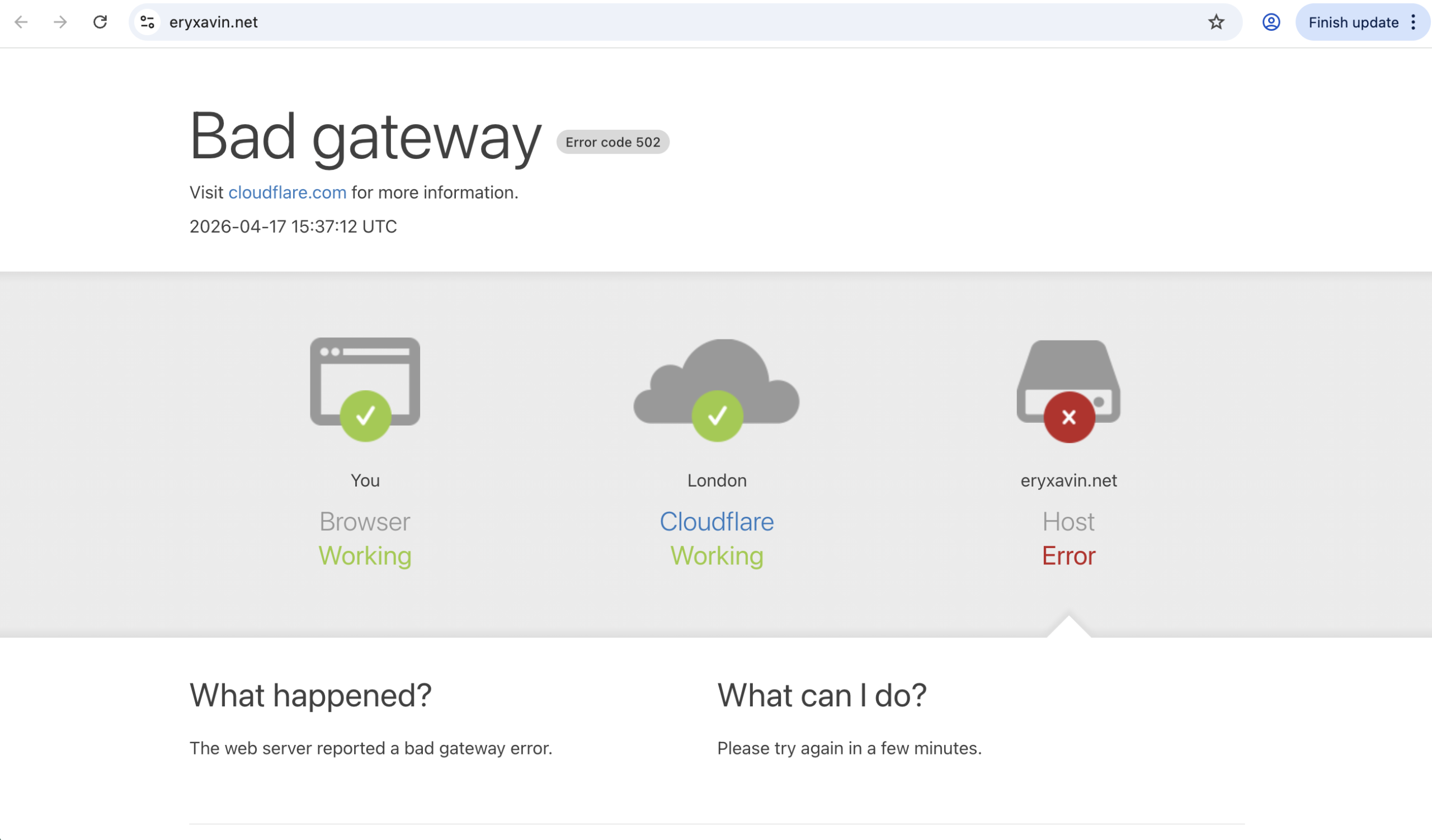Reload the eryxavin.net page
Screen dimensions: 1432x840
100,22
